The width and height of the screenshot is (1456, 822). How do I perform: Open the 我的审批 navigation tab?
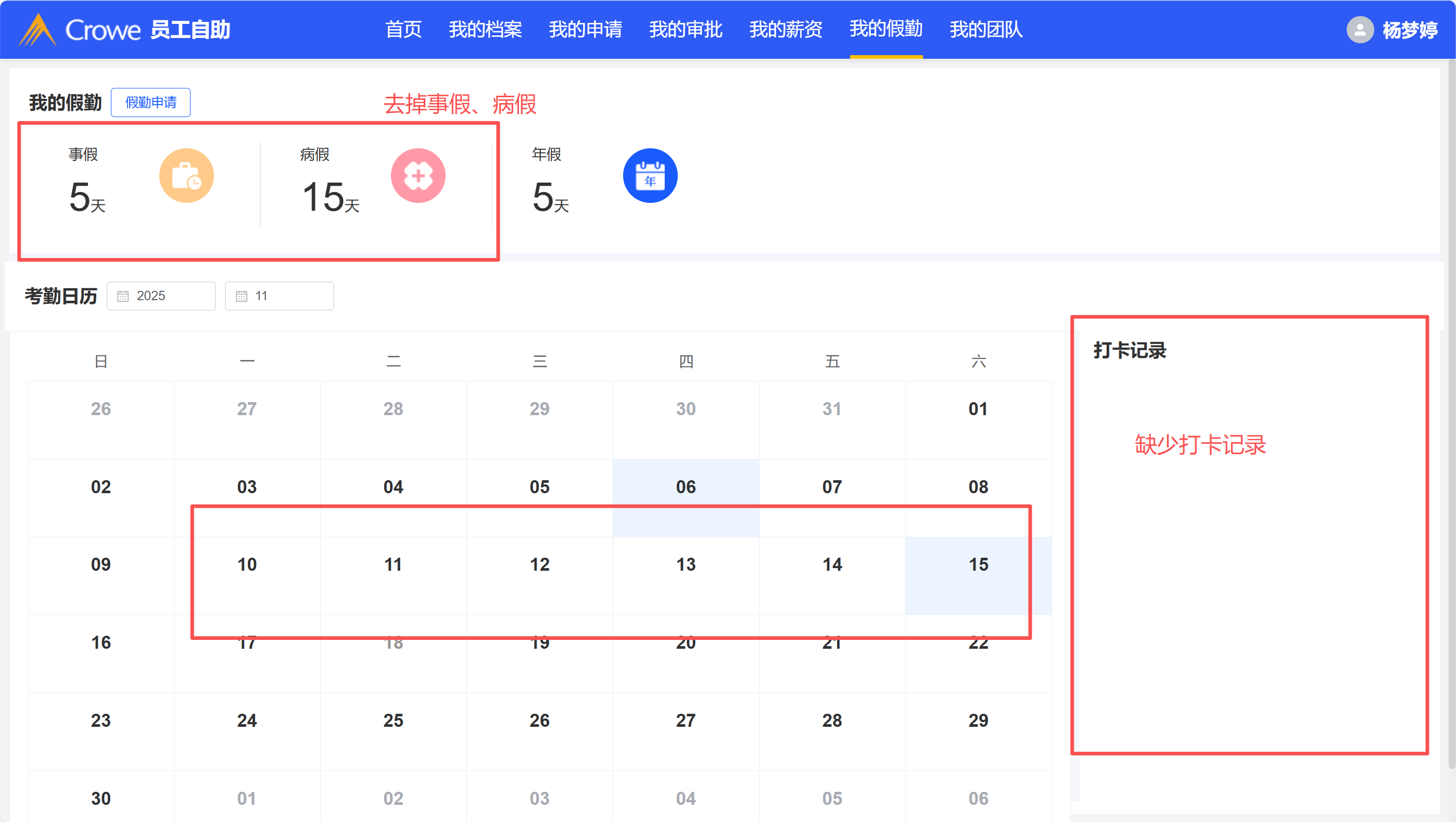click(x=686, y=29)
